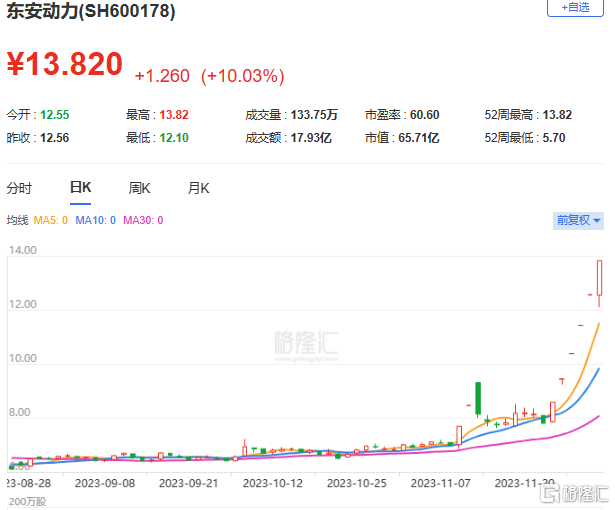Image resolution: width=615 pixels, height=510 pixels.
Task: Click the volume value 133.75万
Action: tap(314, 115)
